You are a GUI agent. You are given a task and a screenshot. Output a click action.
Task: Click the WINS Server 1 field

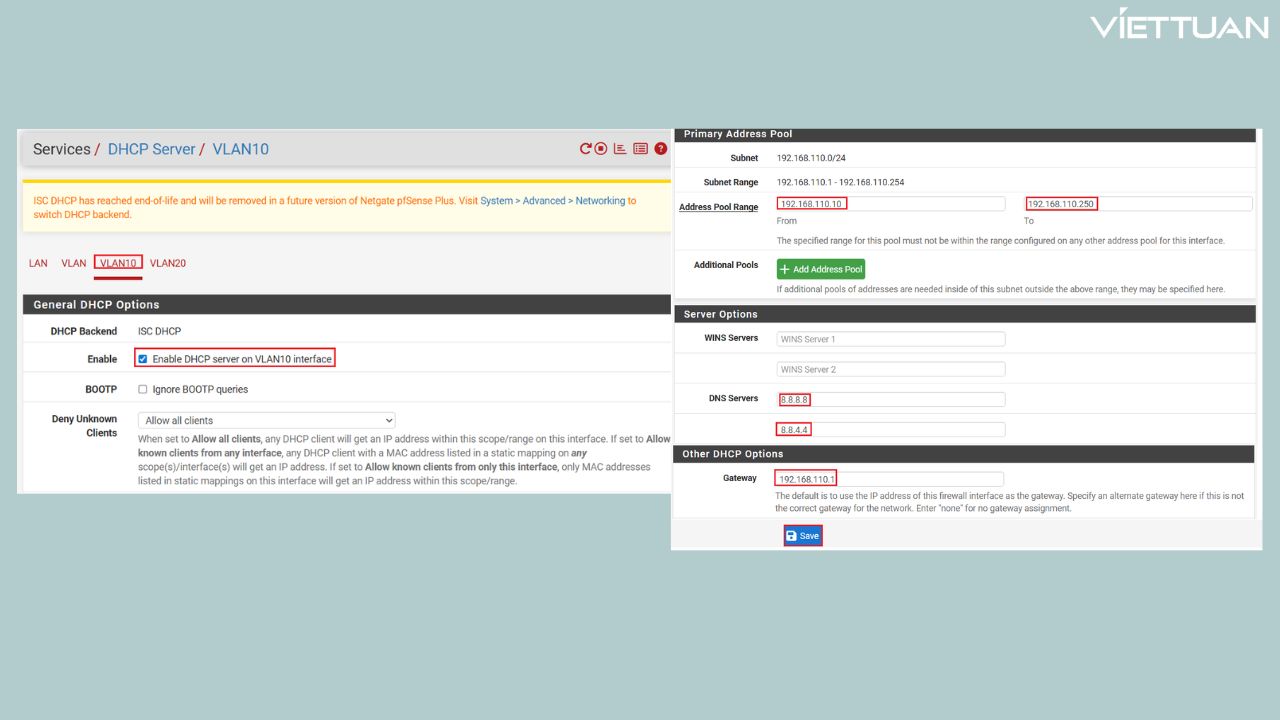coord(890,339)
